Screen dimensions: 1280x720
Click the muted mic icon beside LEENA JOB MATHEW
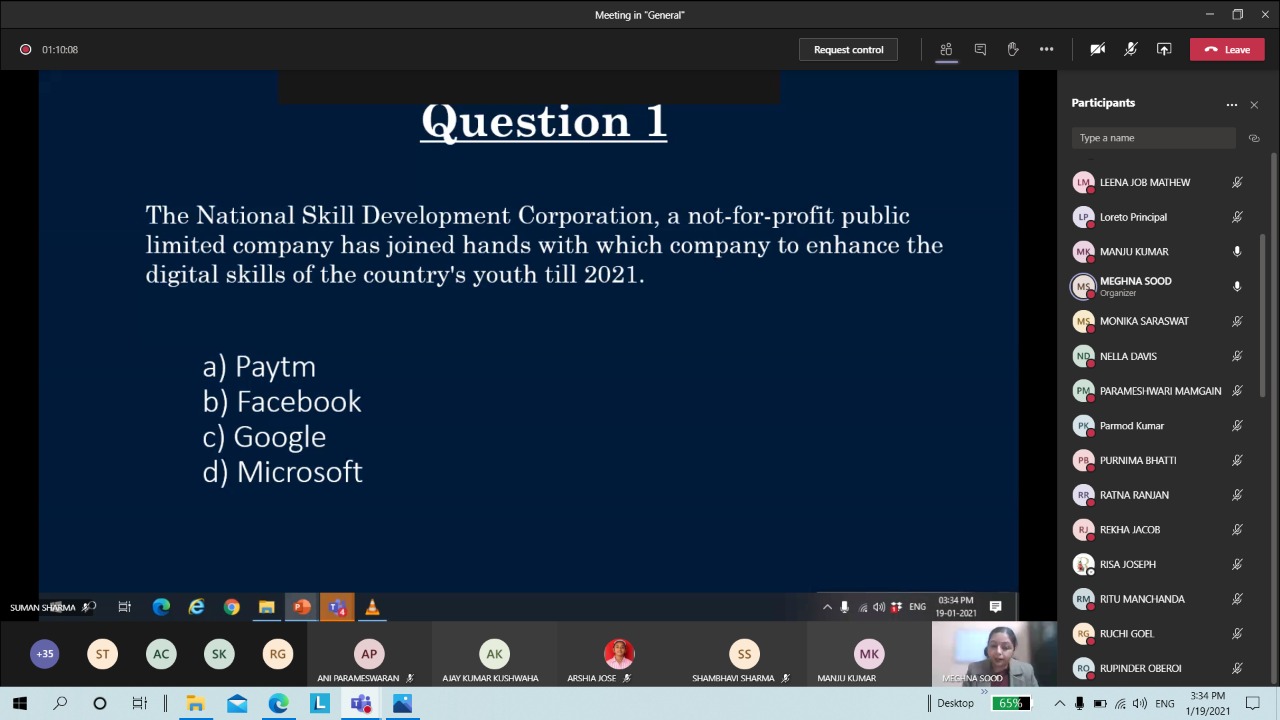[1237, 183]
